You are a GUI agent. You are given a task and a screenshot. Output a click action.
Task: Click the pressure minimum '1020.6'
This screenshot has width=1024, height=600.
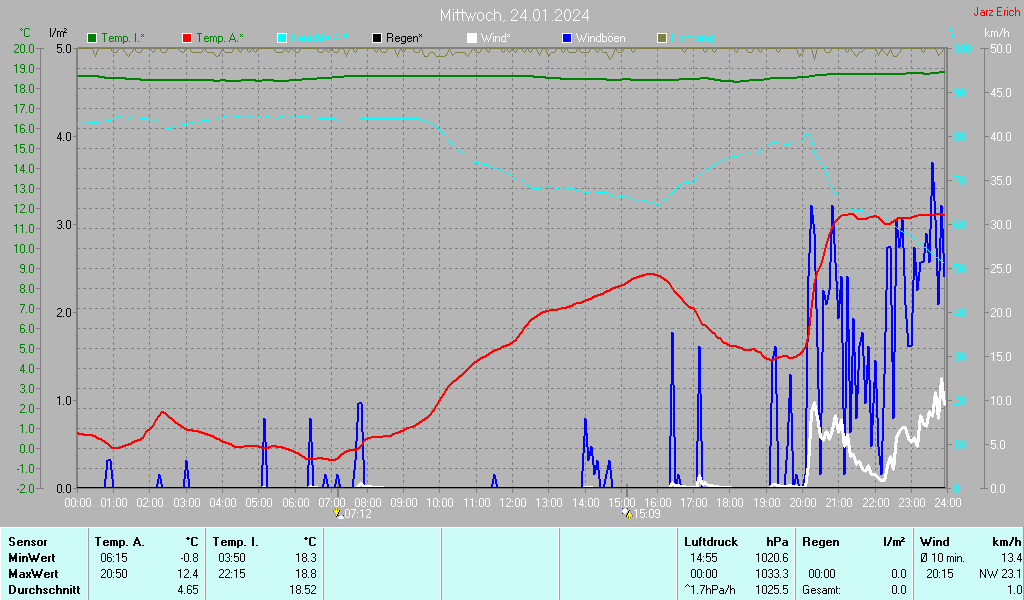point(772,558)
